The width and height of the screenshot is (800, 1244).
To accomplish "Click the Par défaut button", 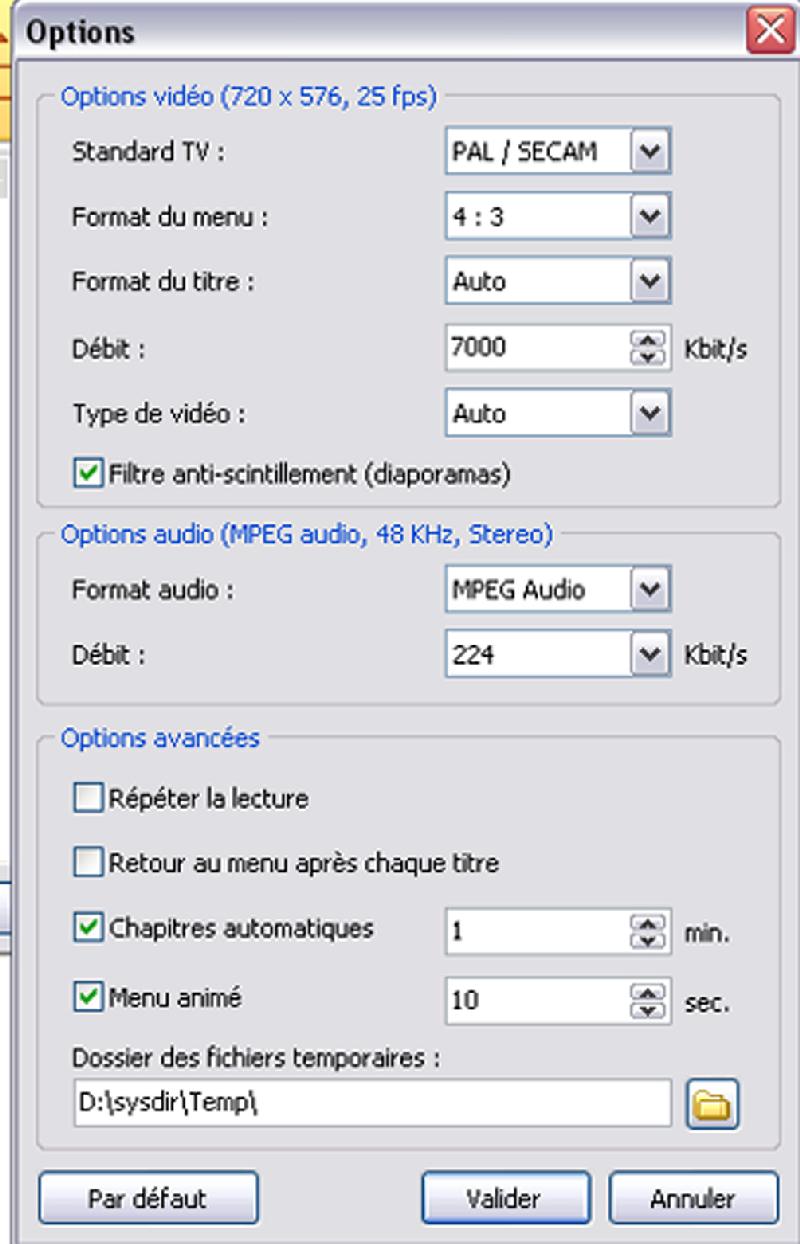I will 147,1198.
